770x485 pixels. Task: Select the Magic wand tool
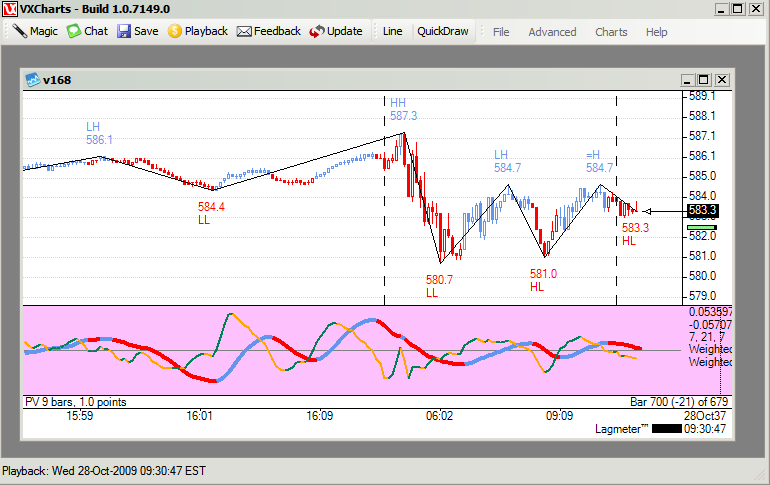point(35,31)
